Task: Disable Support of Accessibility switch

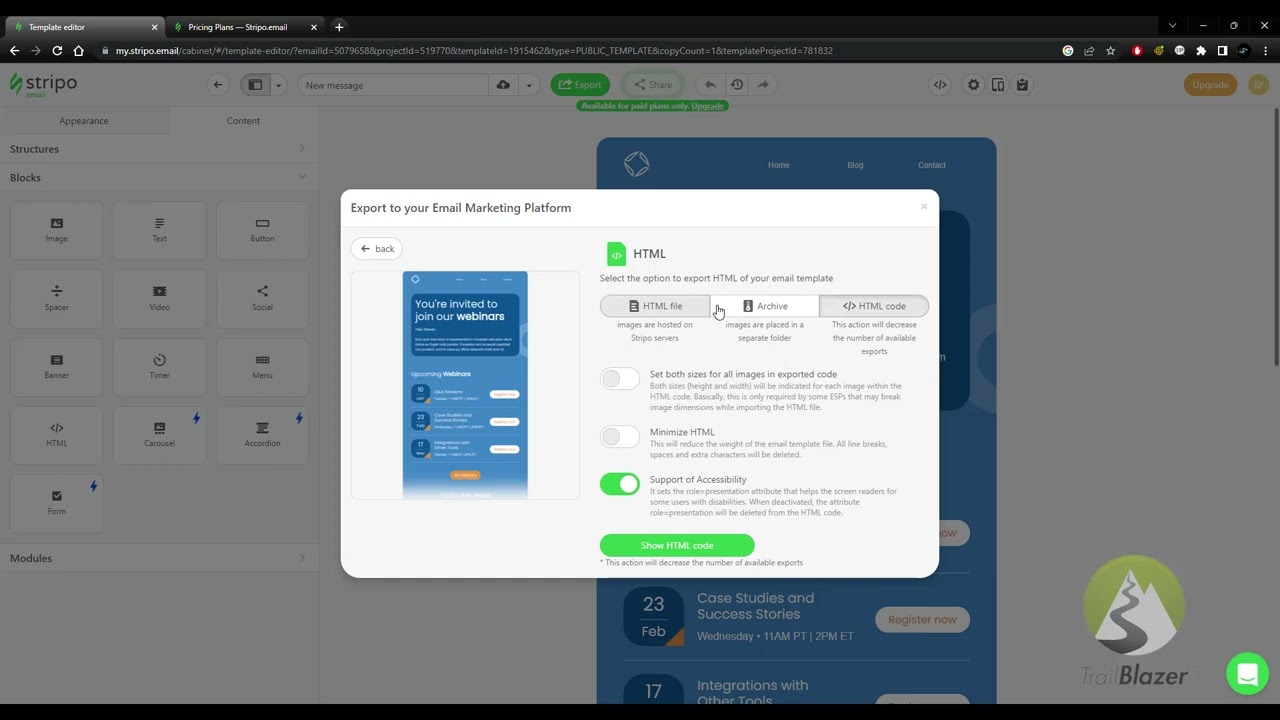Action: pyautogui.click(x=620, y=484)
